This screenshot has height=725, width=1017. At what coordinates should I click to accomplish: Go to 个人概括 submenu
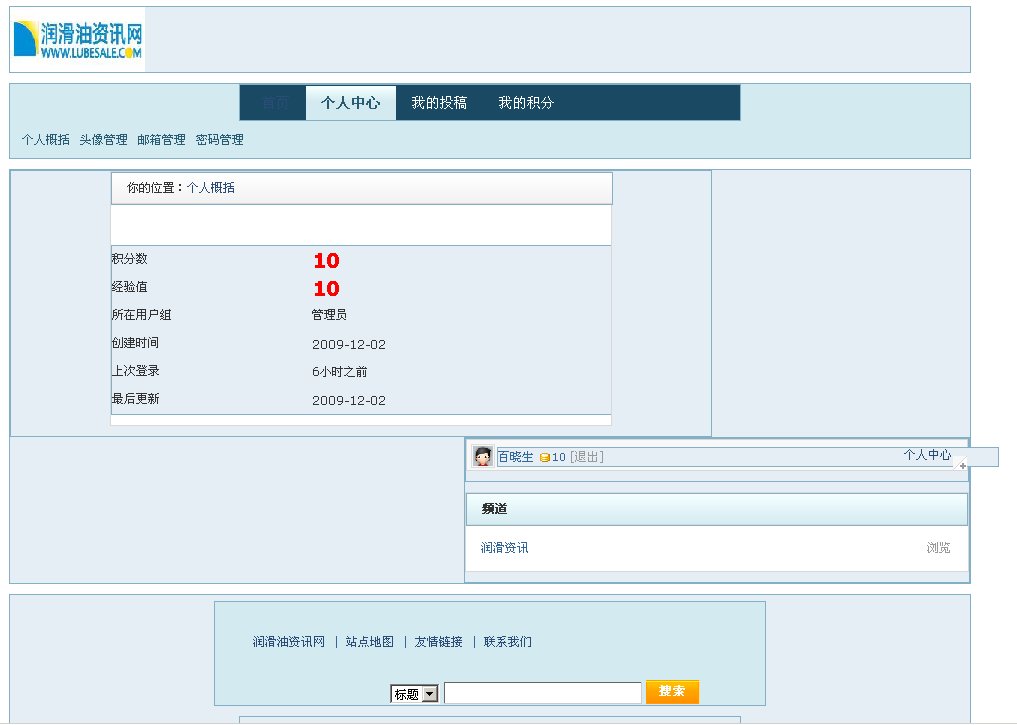pyautogui.click(x=45, y=139)
